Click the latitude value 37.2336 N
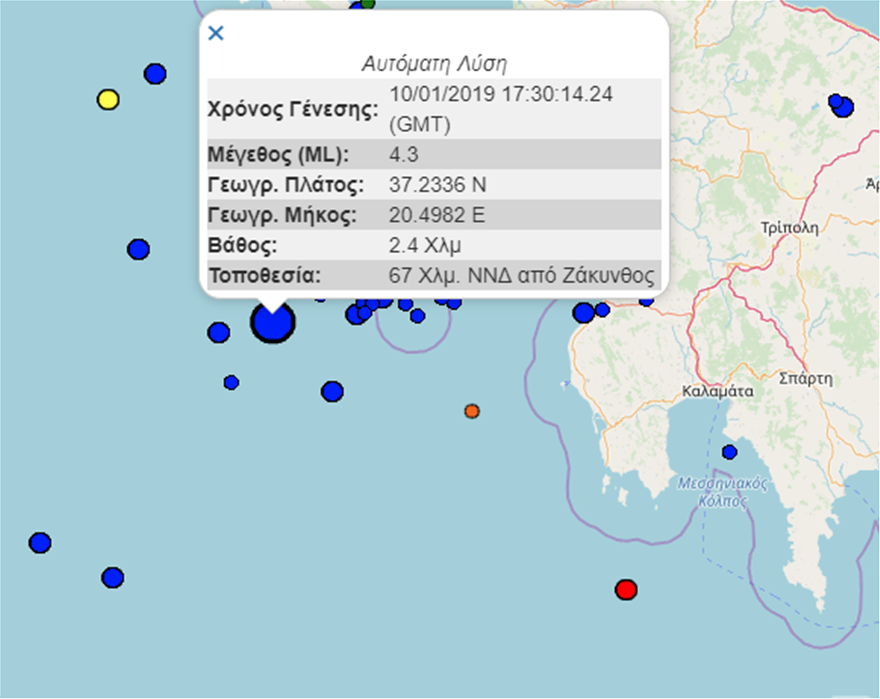The width and height of the screenshot is (880, 699). (437, 184)
